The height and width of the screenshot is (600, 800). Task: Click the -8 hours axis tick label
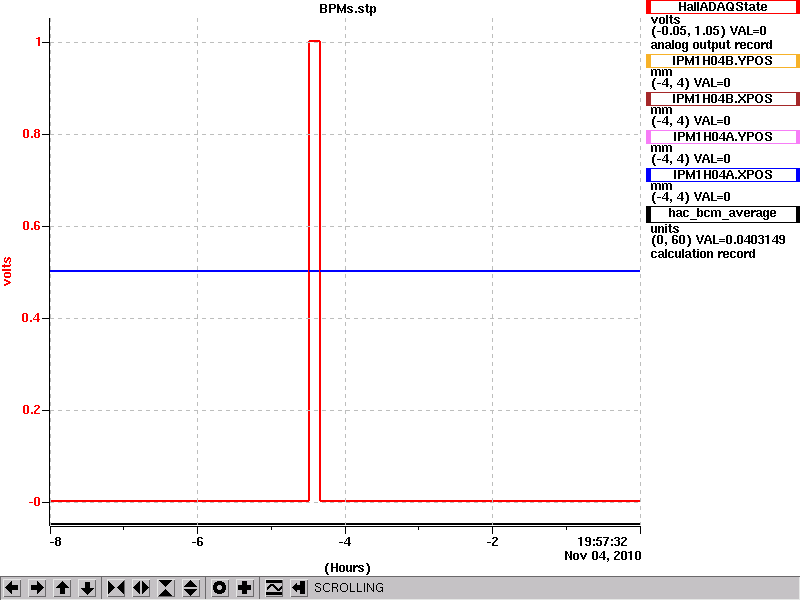pyautogui.click(x=55, y=542)
